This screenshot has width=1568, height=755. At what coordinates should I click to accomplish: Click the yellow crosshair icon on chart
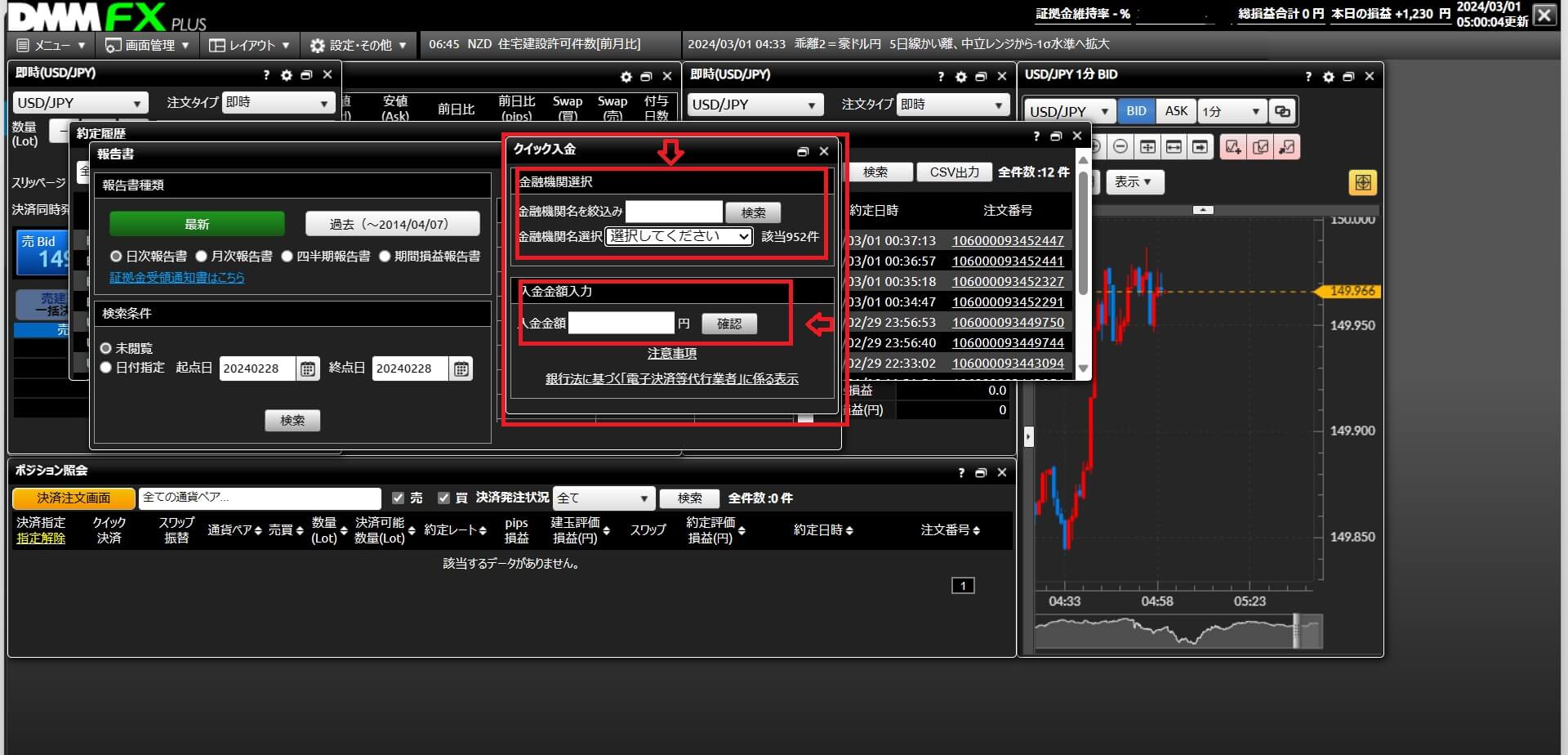(1362, 182)
